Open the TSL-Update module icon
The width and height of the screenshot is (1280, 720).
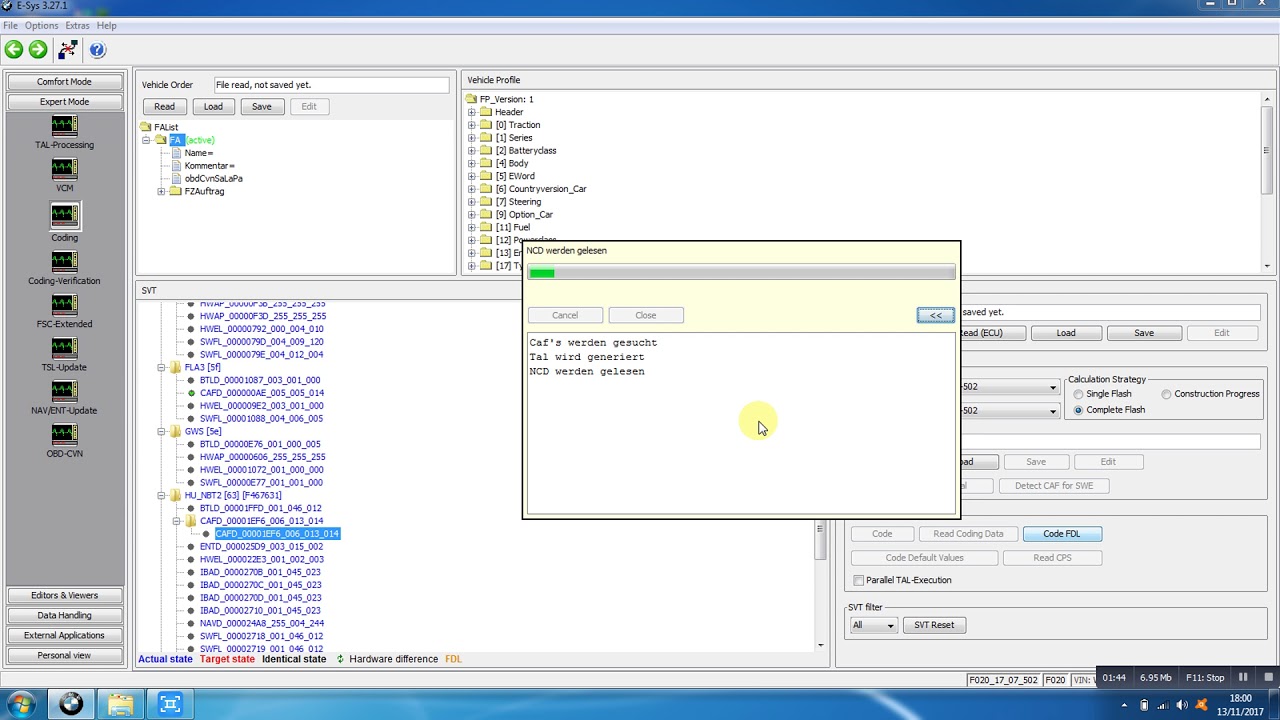64,348
